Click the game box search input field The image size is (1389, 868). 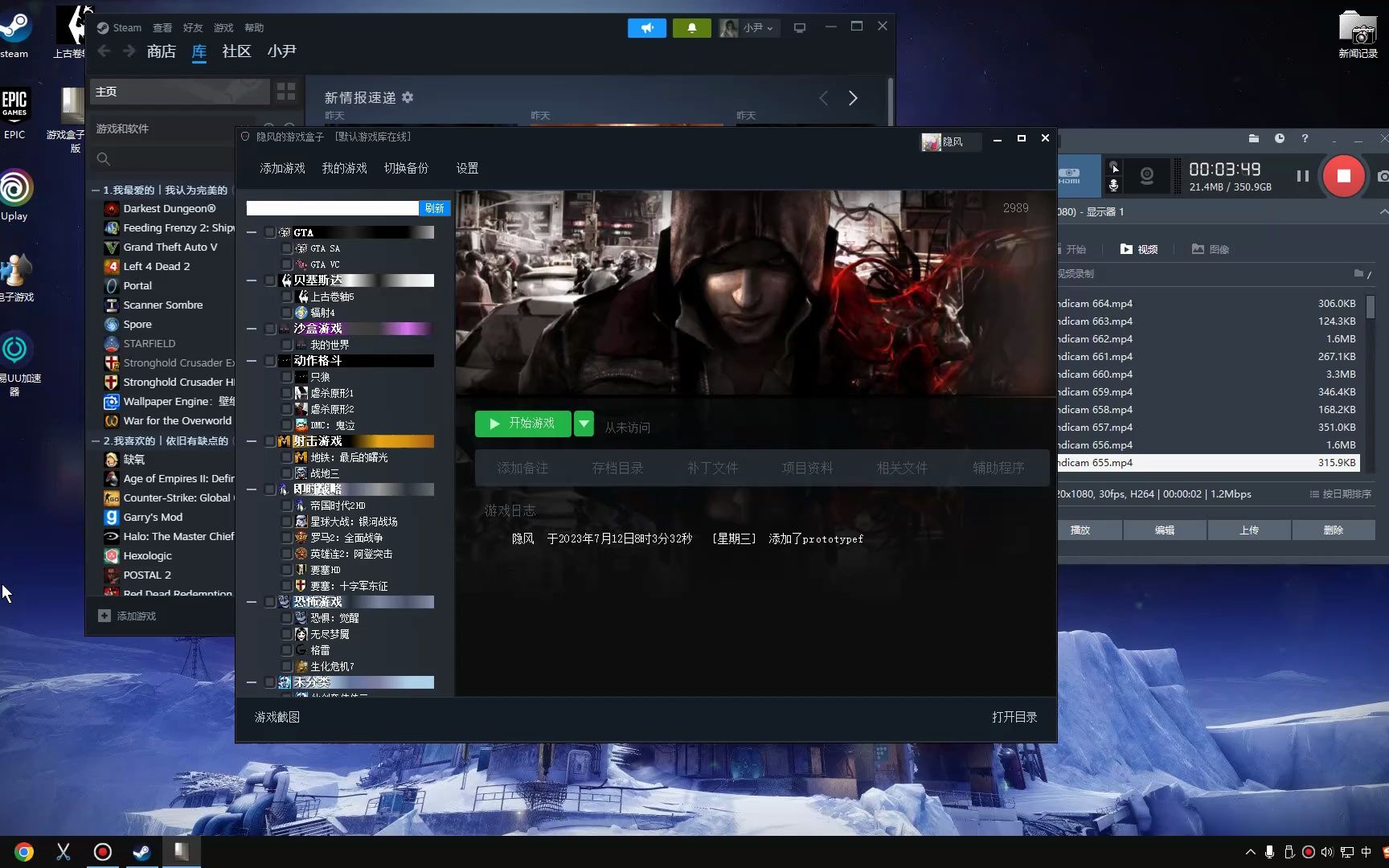point(333,208)
